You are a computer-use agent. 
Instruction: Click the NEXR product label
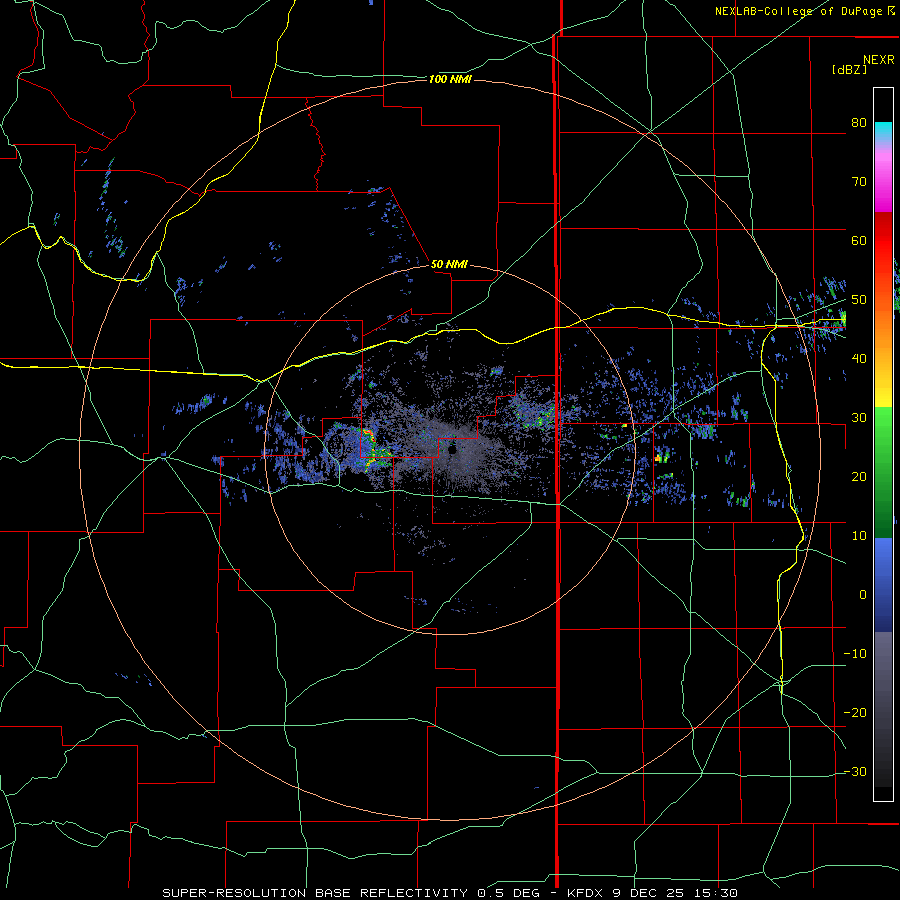pos(878,59)
